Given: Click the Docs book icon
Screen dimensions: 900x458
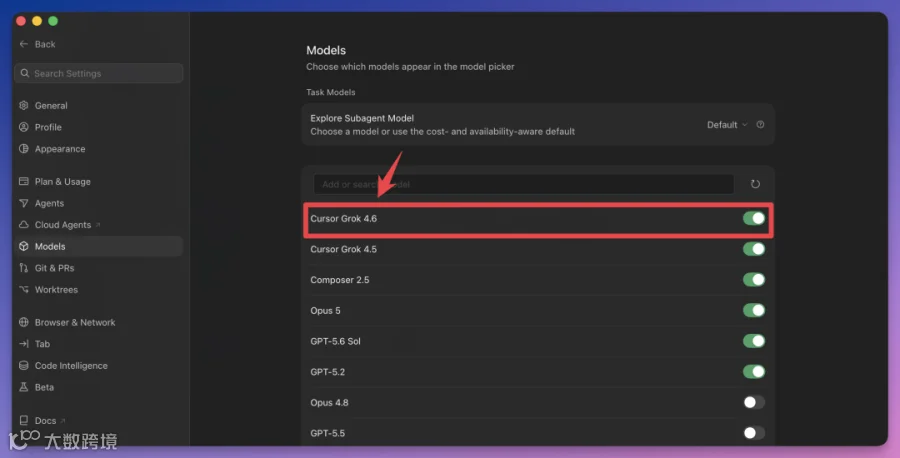Looking at the screenshot, I should (24, 420).
